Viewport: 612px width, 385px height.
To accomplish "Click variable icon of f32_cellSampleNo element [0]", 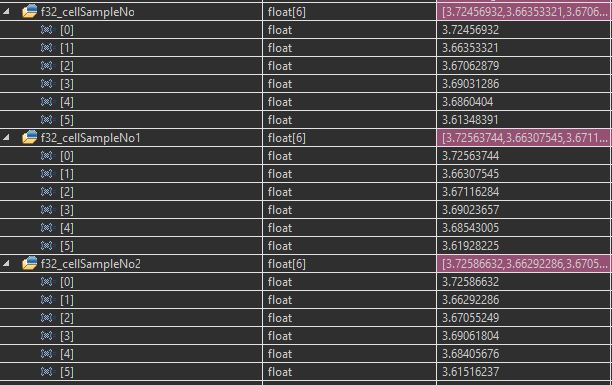I will (x=46, y=30).
